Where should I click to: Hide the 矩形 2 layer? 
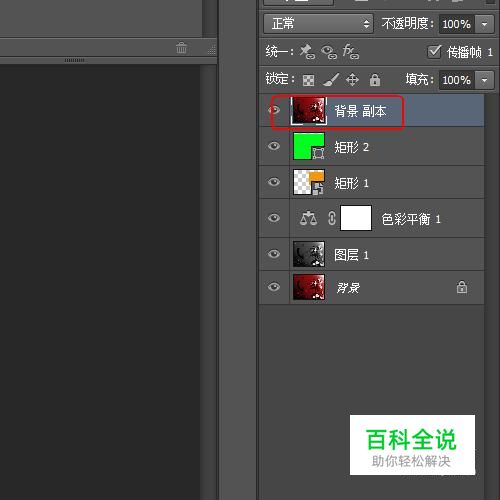tap(274, 146)
